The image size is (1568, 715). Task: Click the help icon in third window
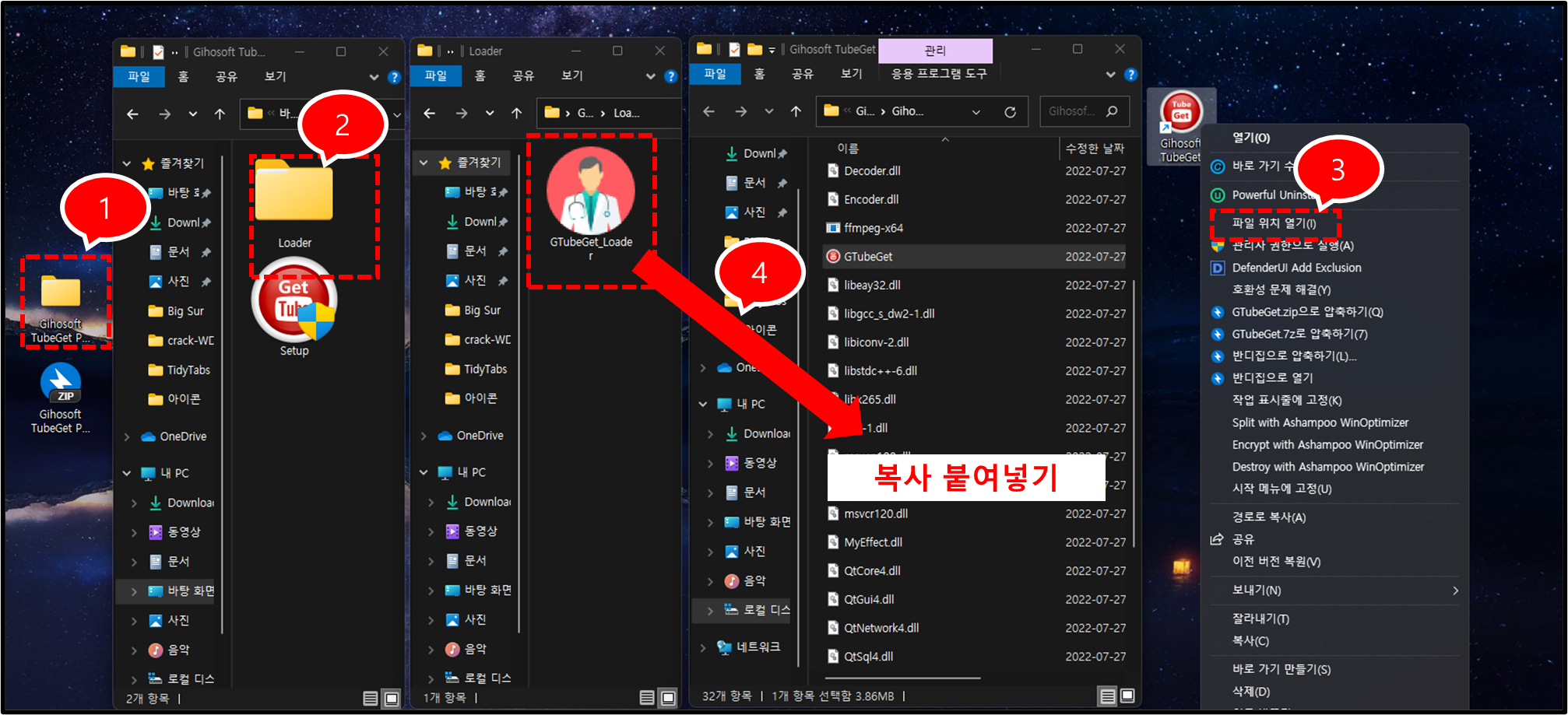pyautogui.click(x=1131, y=75)
